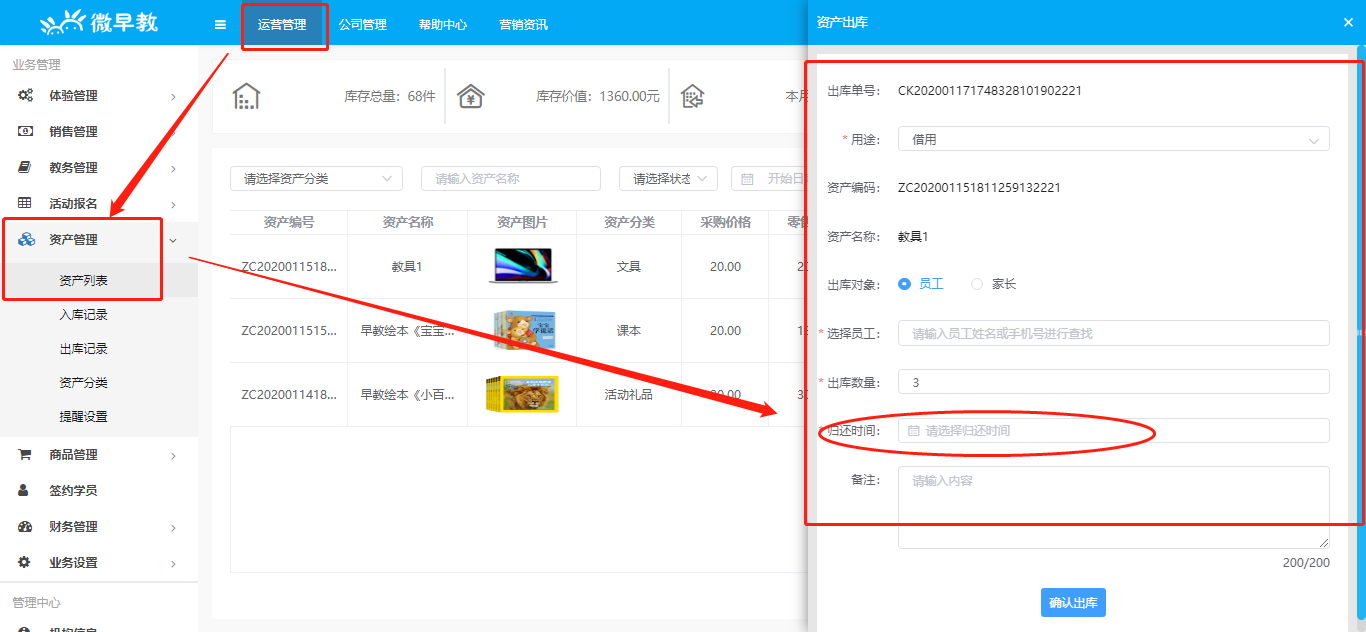Click the 确认出库 button

coord(1073,603)
